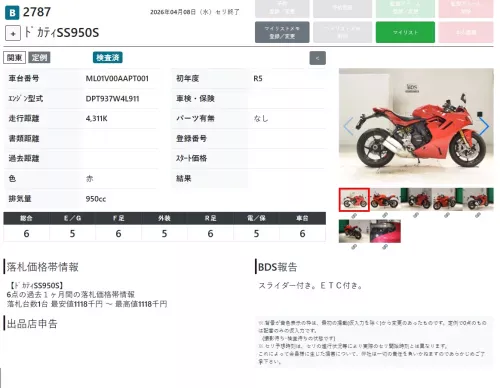Open fourth motorcycle thumbnail

pyautogui.click(x=447, y=199)
